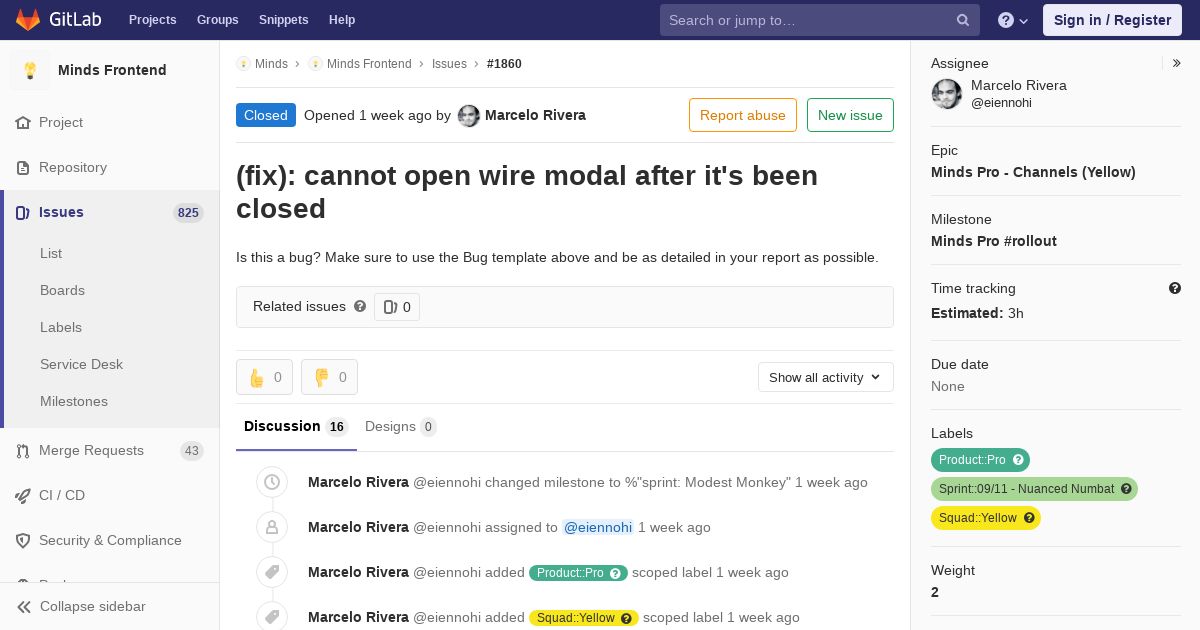The width and height of the screenshot is (1200, 630).
Task: Click the thumbs down emoji button
Action: 329,377
